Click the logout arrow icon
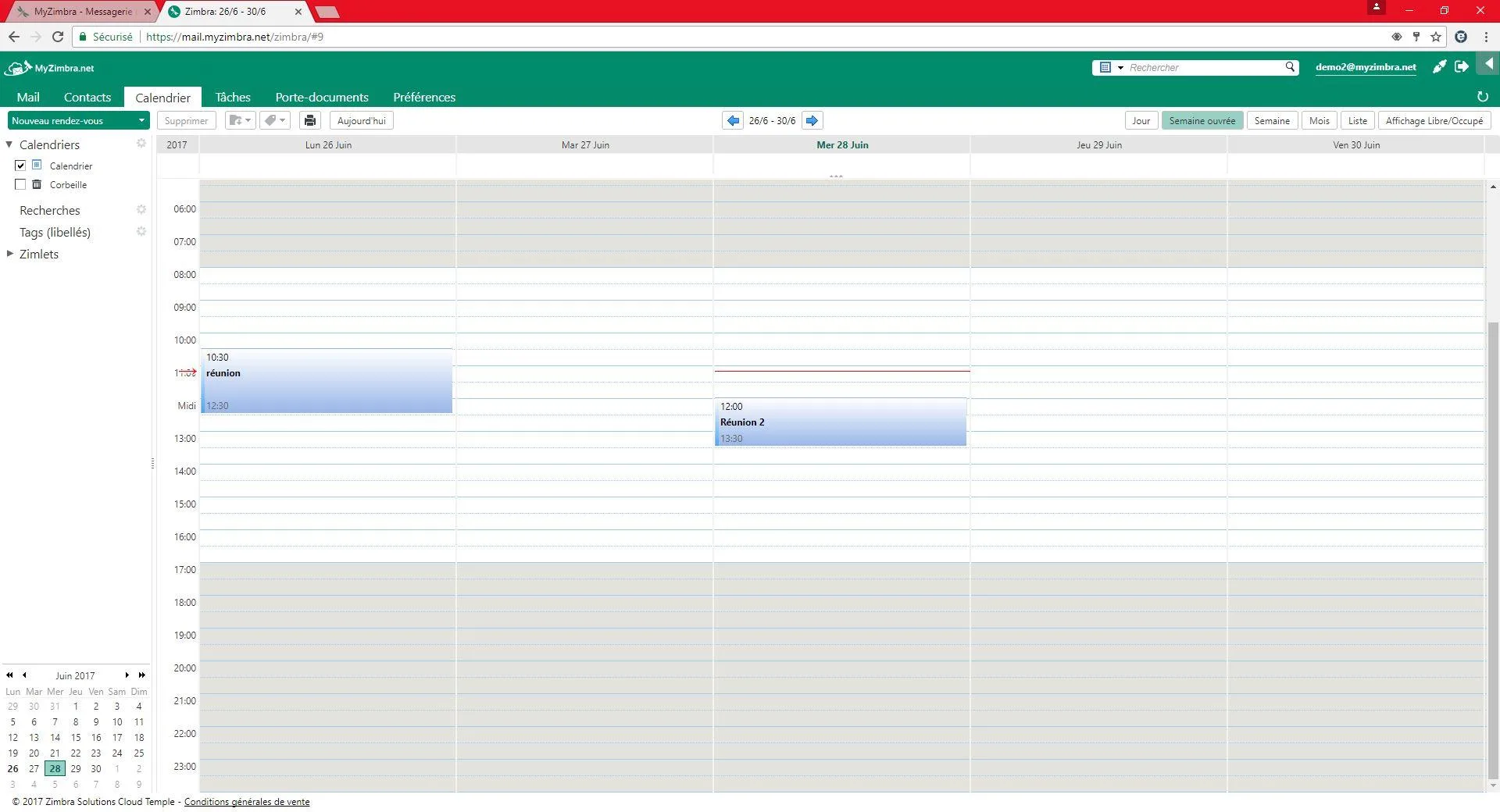This screenshot has width=1500, height=812. pos(1461,67)
